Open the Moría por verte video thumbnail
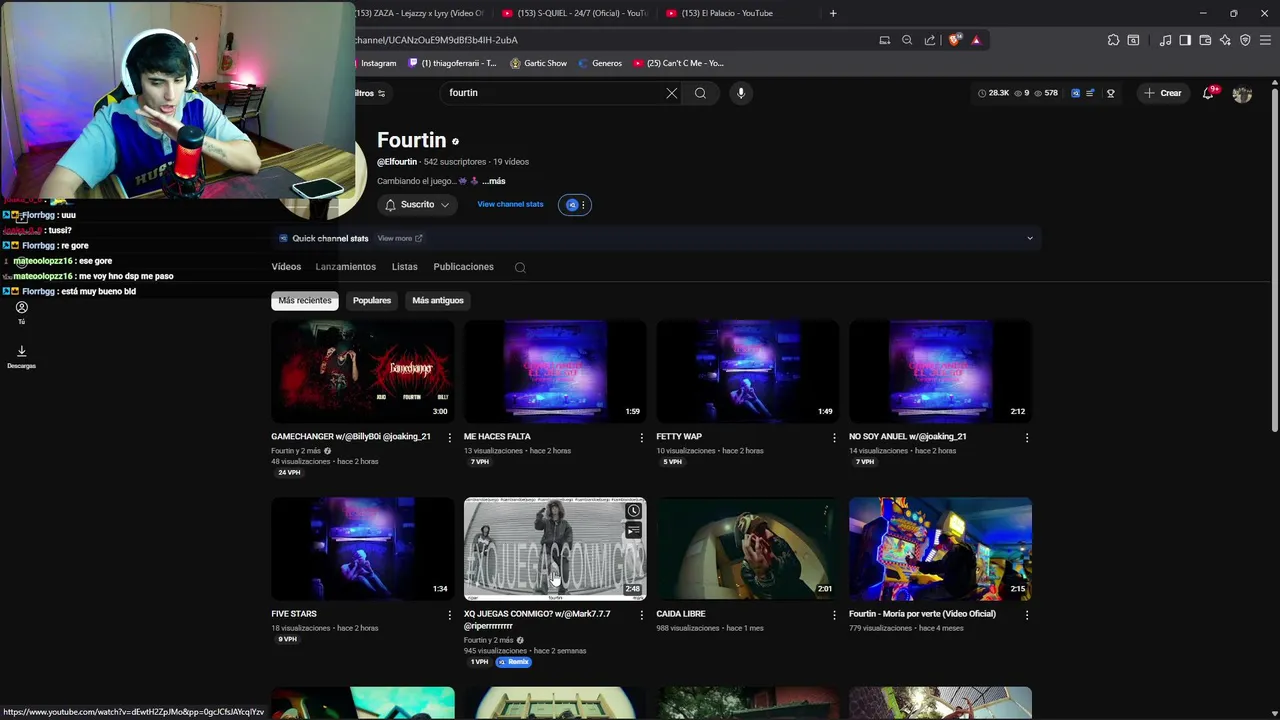This screenshot has width=1280, height=720. point(940,549)
